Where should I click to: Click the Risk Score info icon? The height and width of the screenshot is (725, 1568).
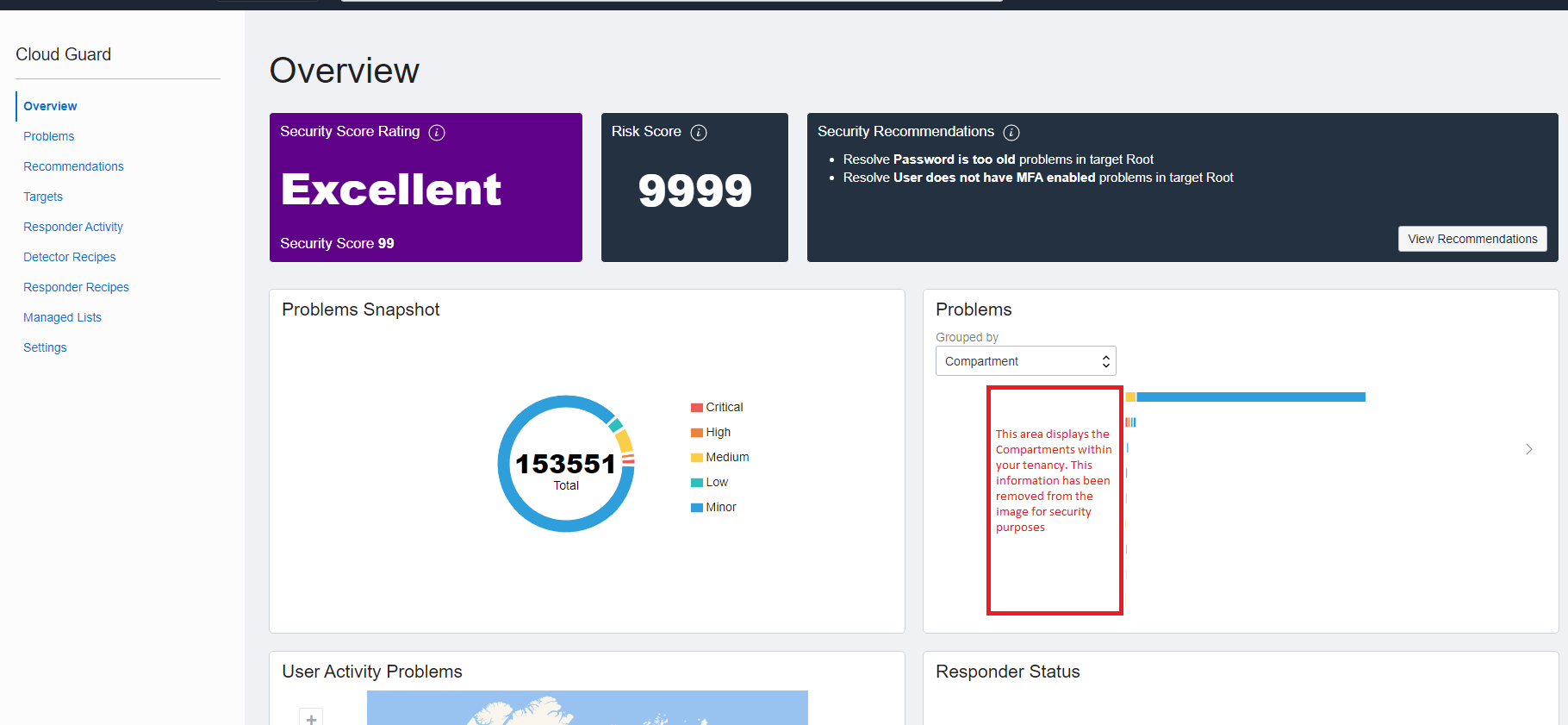click(699, 133)
